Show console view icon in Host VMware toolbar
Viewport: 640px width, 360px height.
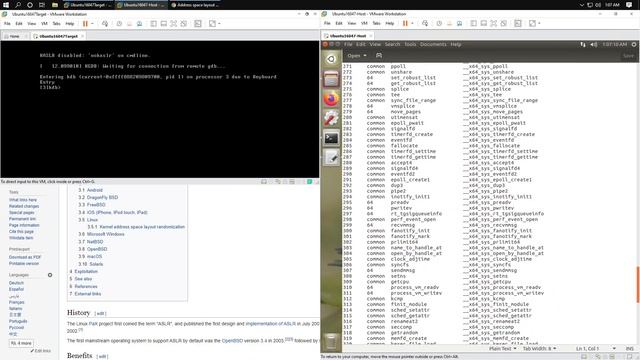click(518, 24)
